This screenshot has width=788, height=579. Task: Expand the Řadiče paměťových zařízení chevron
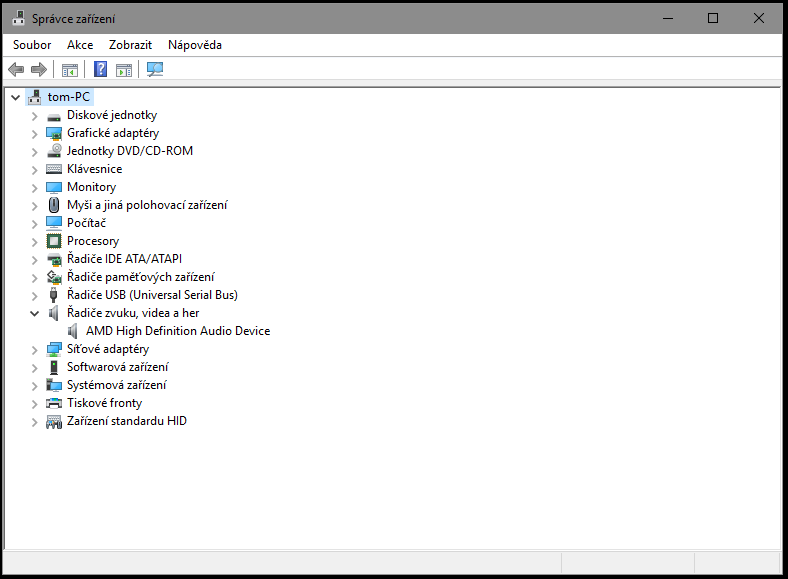[x=34, y=278]
